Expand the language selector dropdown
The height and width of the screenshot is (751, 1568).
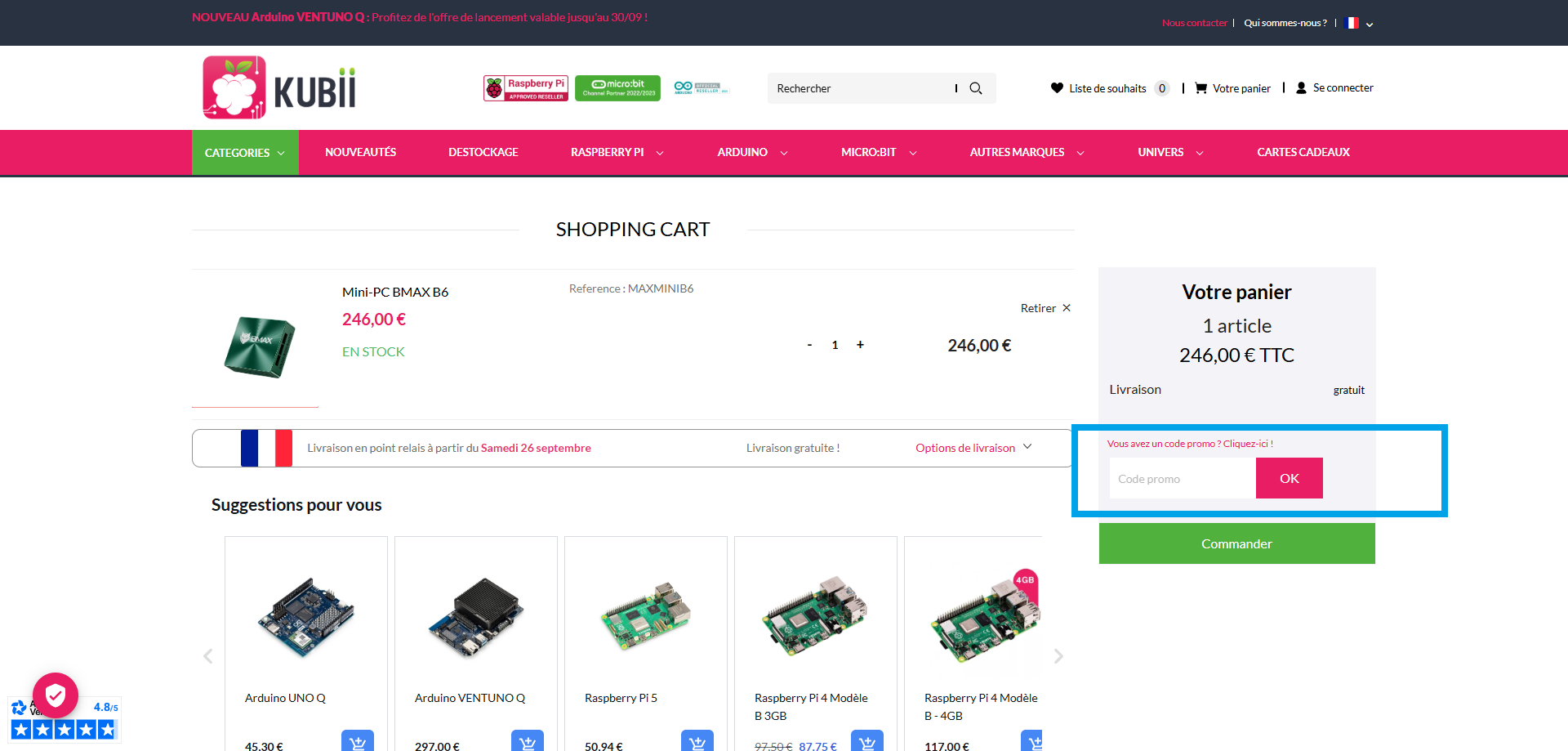[x=1370, y=25]
